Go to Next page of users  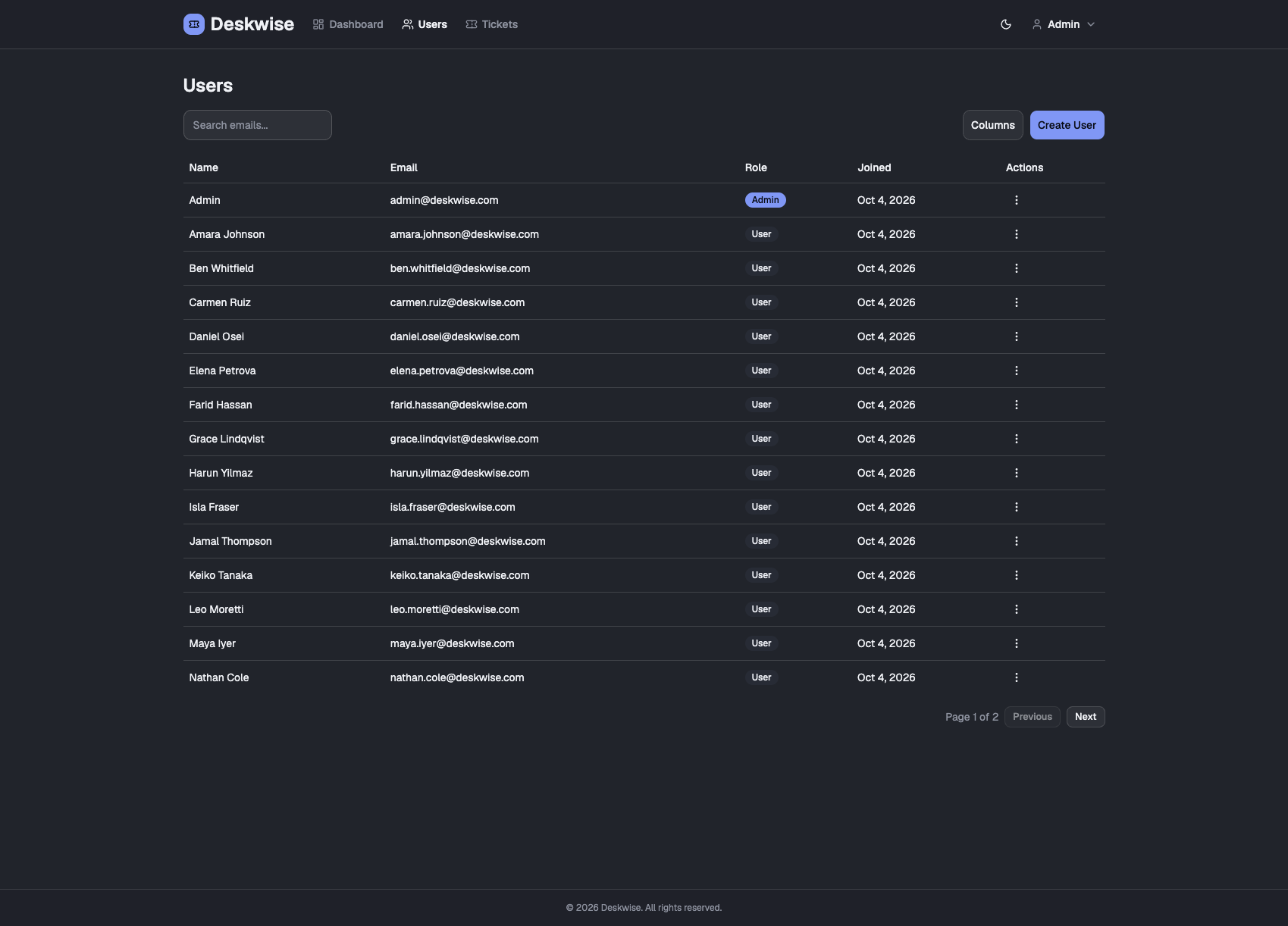[x=1086, y=717]
